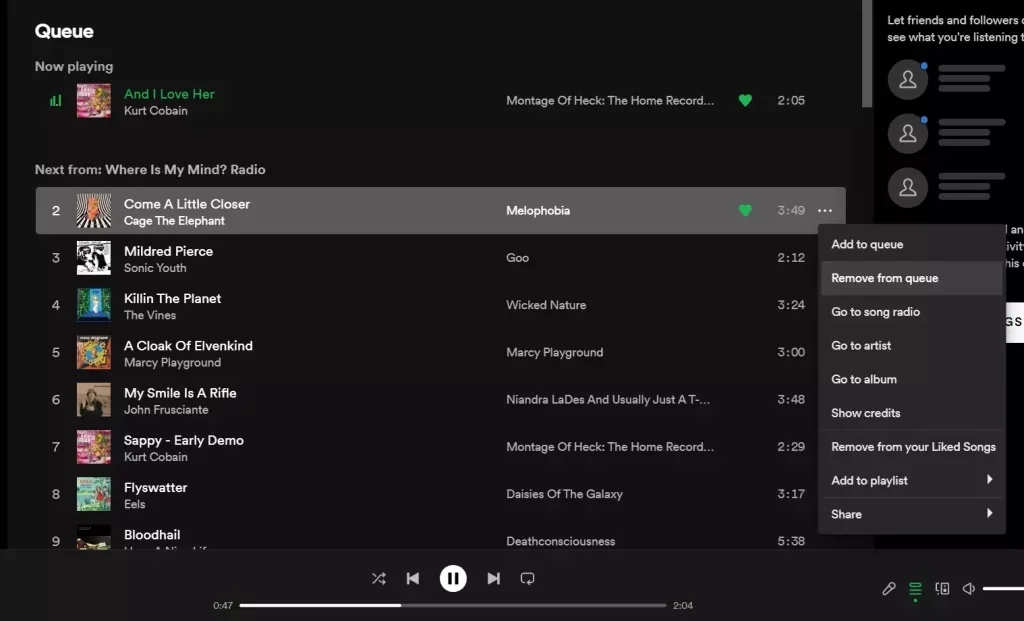
Task: Open the artist The Vines
Action: tap(150, 315)
